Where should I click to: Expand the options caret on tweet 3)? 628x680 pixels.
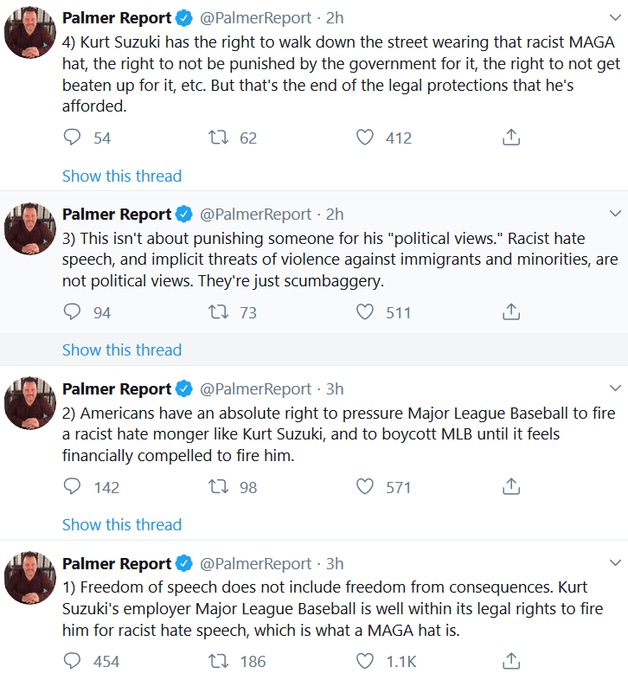[614, 214]
